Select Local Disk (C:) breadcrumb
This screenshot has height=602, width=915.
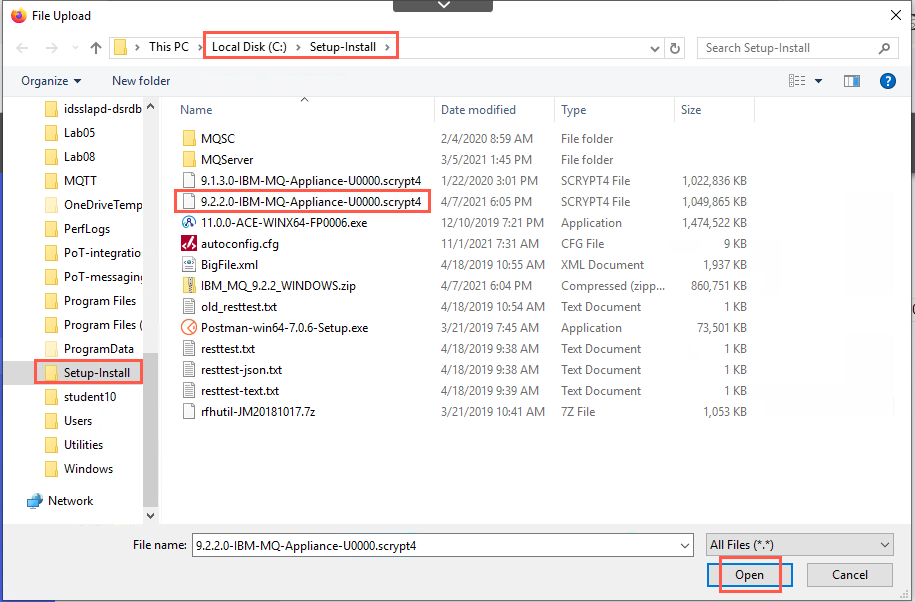tap(249, 47)
